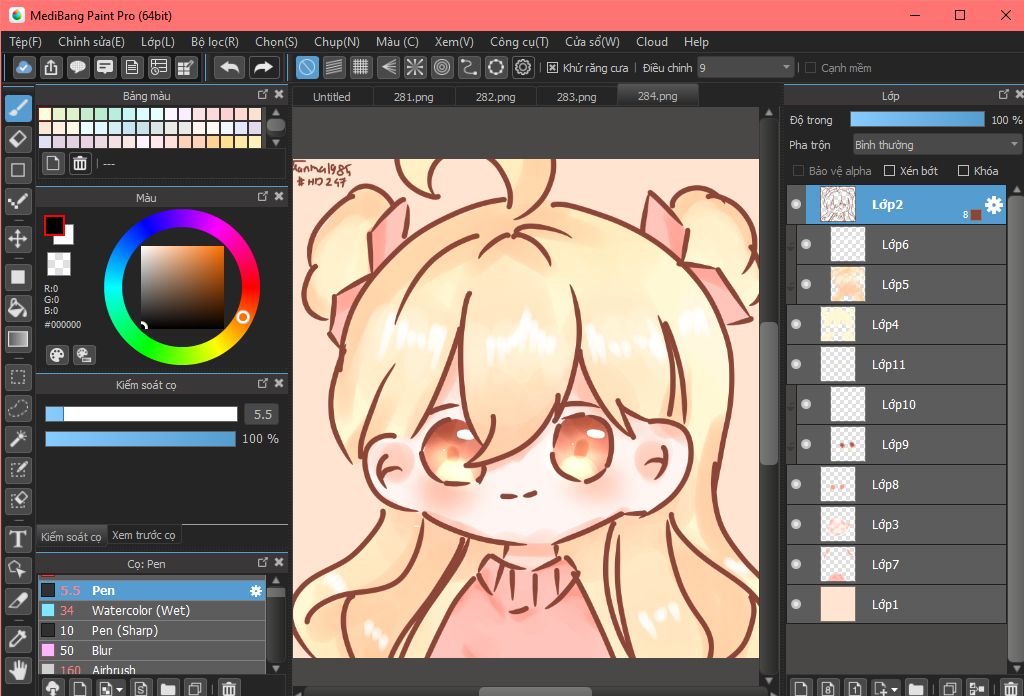1024x696 pixels.
Task: Undock the Màu color panel
Action: coord(263,197)
